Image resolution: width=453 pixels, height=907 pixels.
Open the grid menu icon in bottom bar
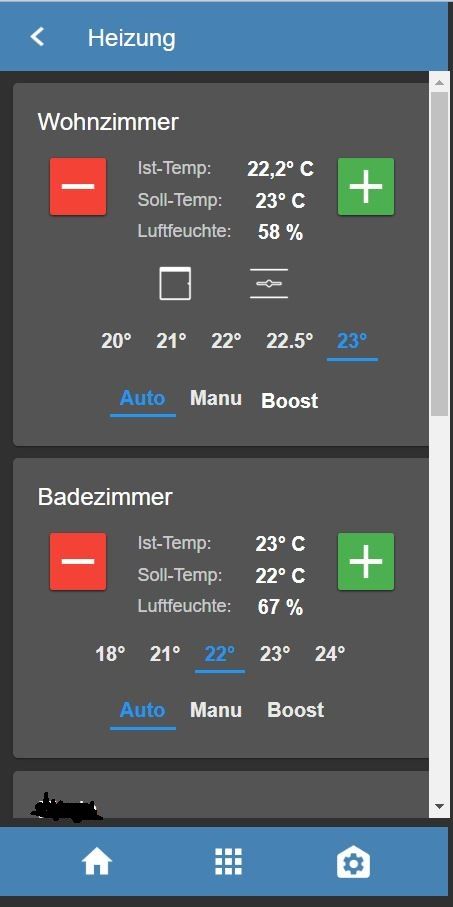tap(229, 862)
